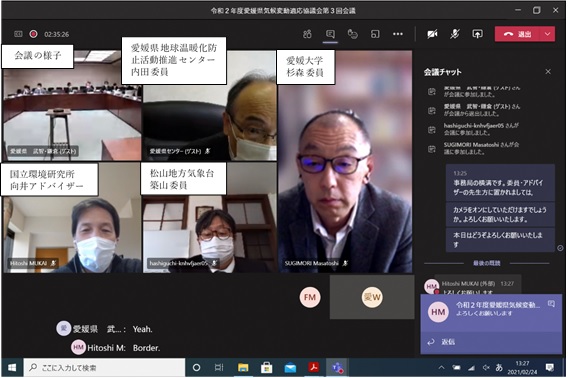Select the meeting room video tile

pyautogui.click(x=72, y=105)
